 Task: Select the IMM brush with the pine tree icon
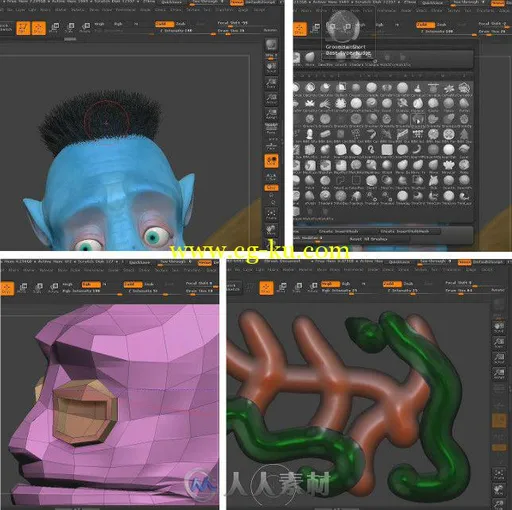point(464,135)
